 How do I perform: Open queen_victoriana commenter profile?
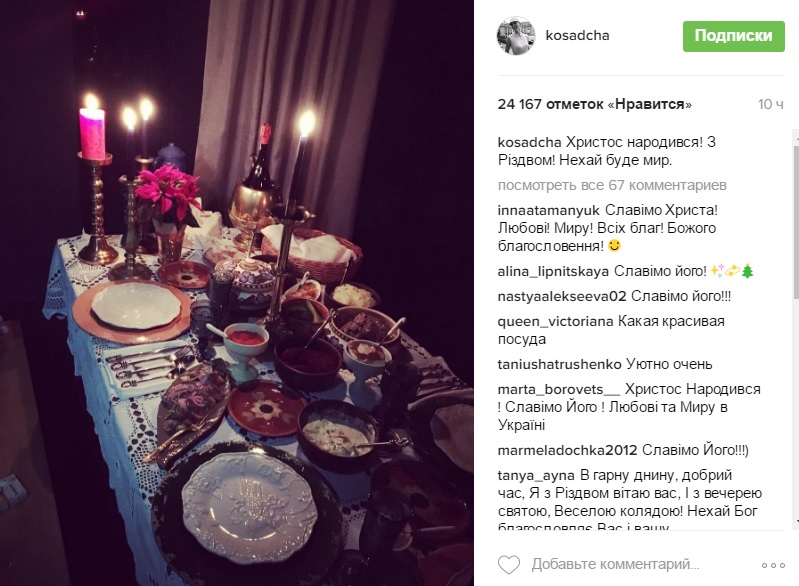click(x=555, y=322)
